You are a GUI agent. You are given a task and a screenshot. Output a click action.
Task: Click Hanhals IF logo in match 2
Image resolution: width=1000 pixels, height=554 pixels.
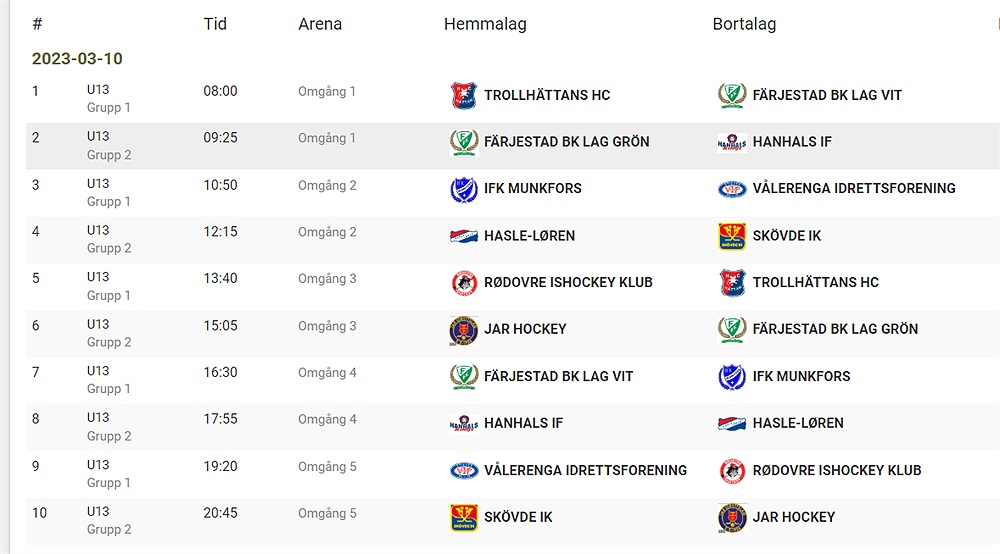(x=732, y=142)
